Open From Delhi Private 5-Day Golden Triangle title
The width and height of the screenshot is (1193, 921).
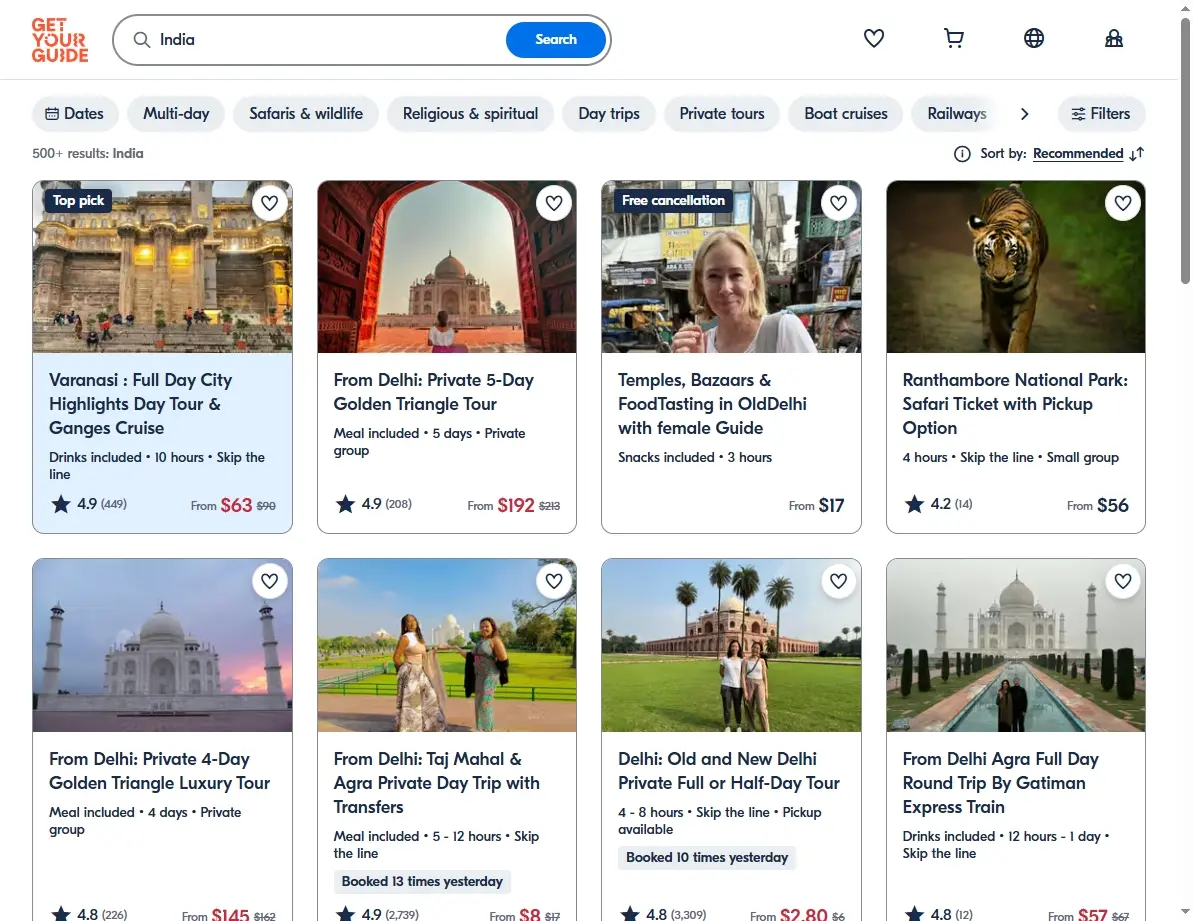pos(434,392)
